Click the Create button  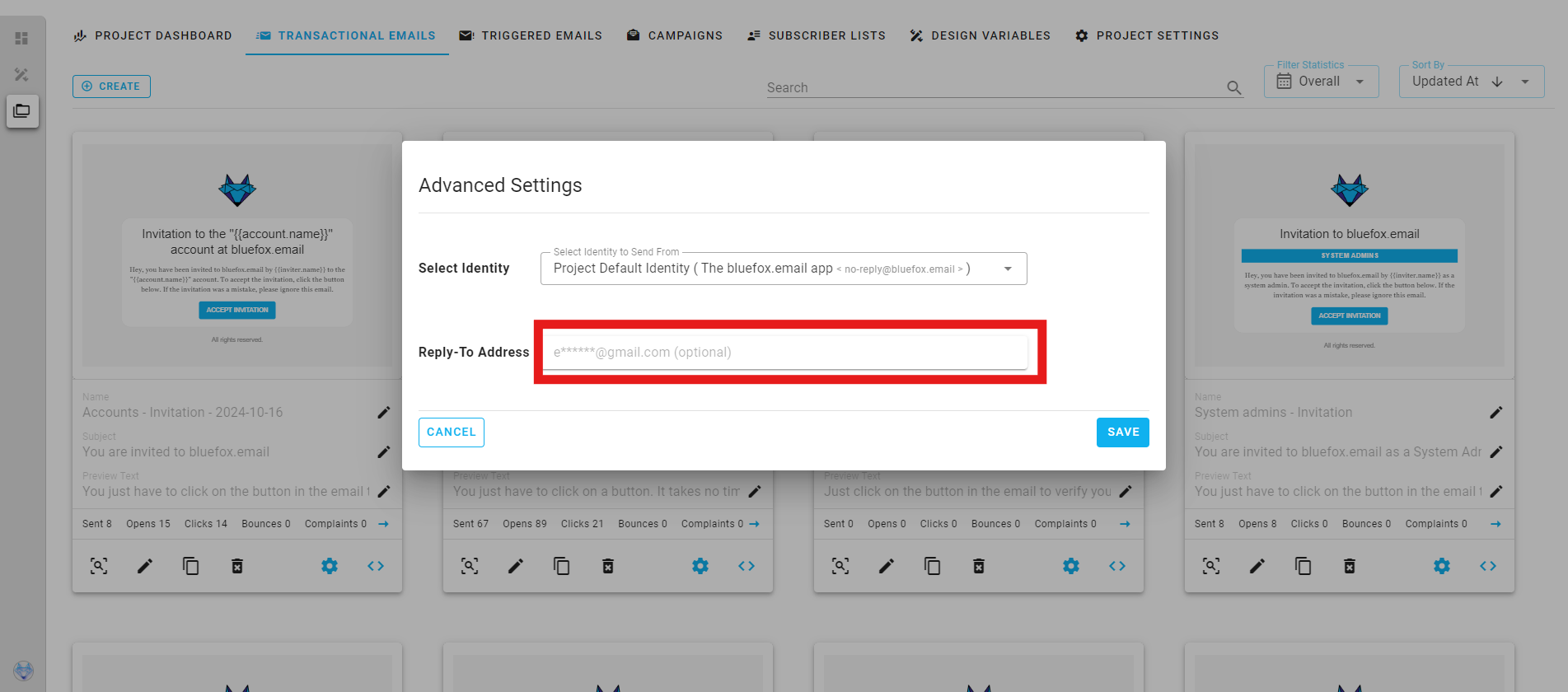click(x=111, y=86)
